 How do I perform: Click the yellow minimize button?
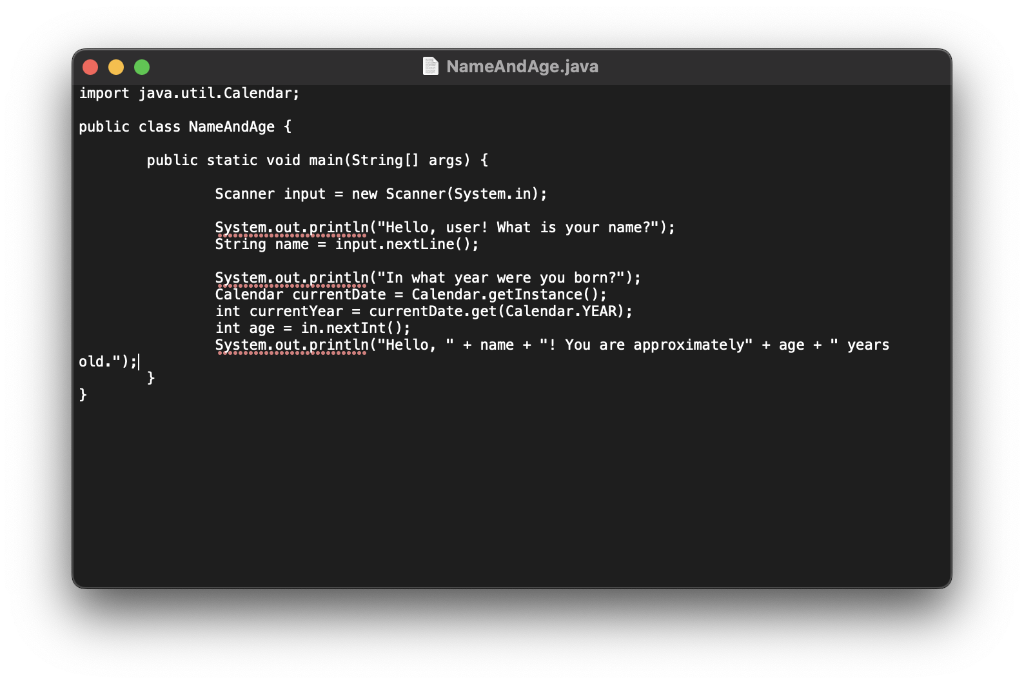tap(115, 66)
